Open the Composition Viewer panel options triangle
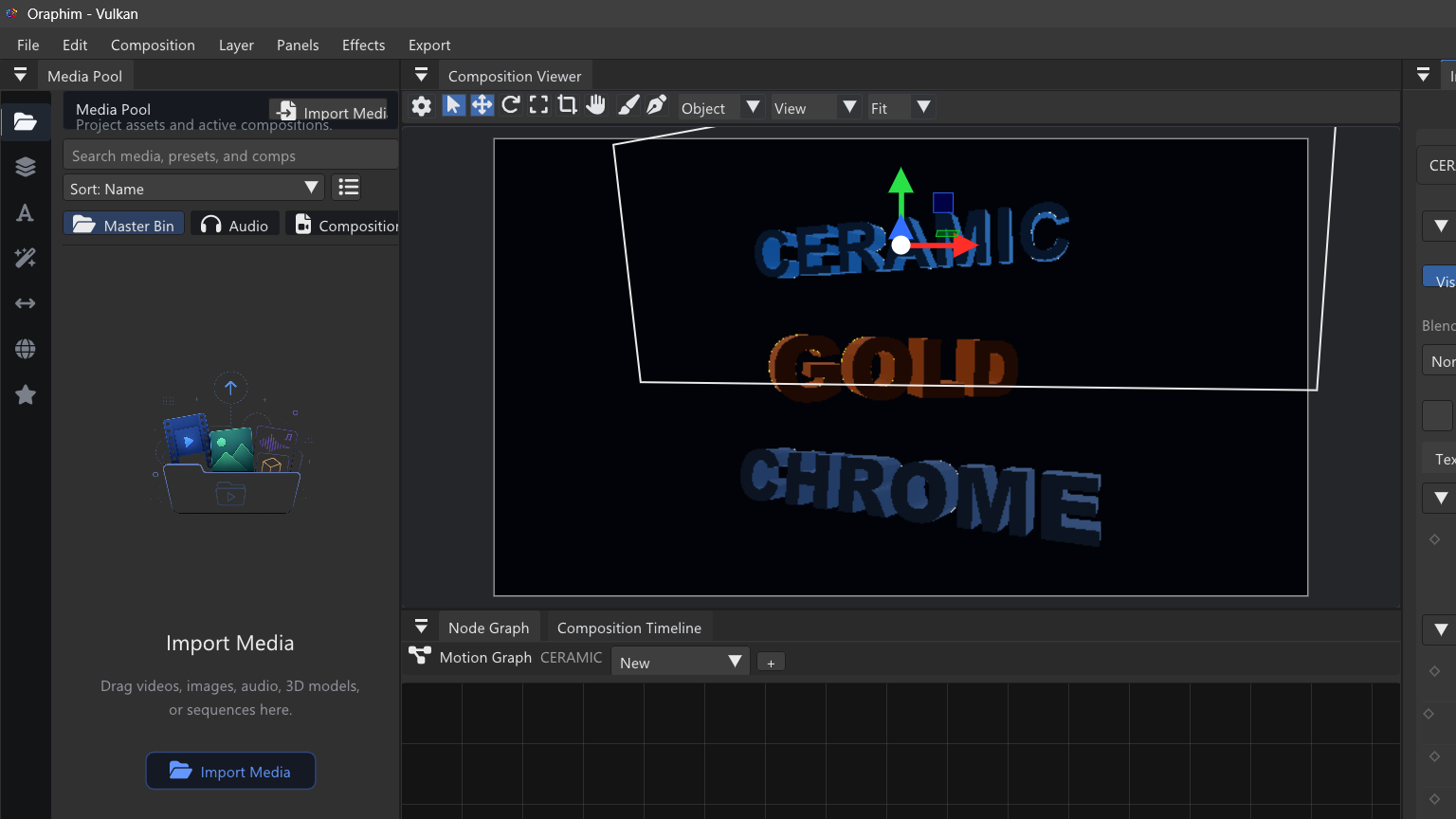Image resolution: width=1456 pixels, height=819 pixels. 422,75
